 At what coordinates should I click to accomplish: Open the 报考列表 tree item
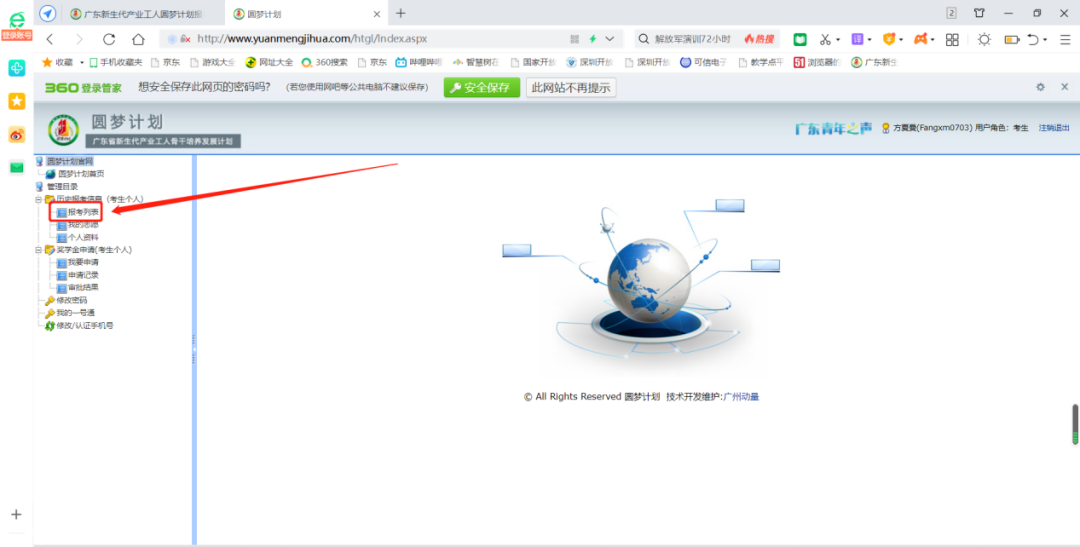point(83,212)
